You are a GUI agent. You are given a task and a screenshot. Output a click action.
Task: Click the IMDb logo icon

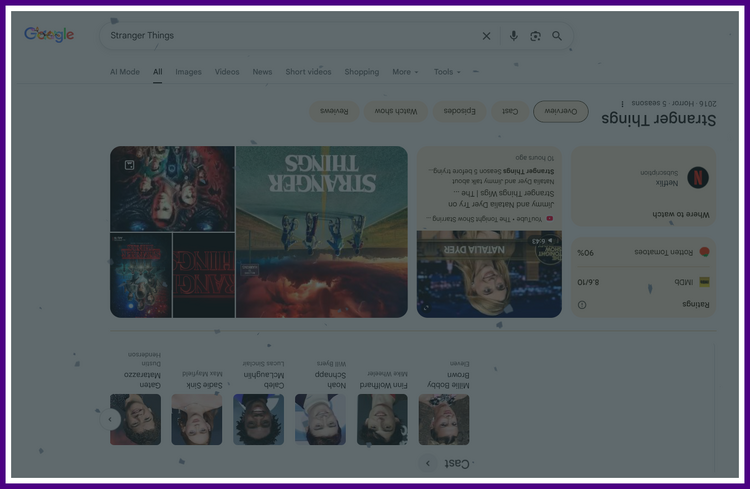pos(705,282)
